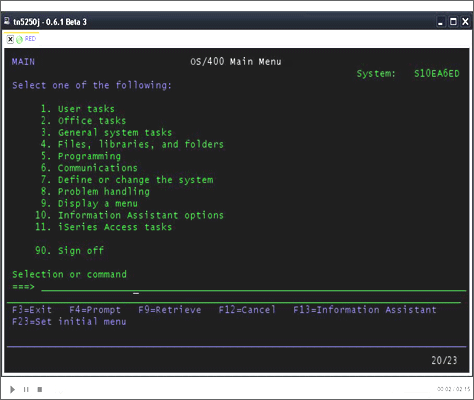Click the tn5250j title bar icon

coord(6,21)
